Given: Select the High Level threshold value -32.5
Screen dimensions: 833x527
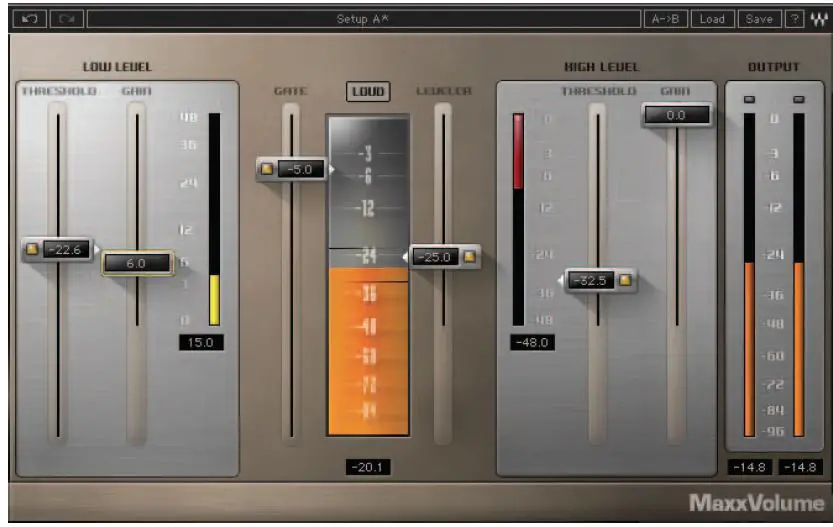Looking at the screenshot, I should coord(591,280).
